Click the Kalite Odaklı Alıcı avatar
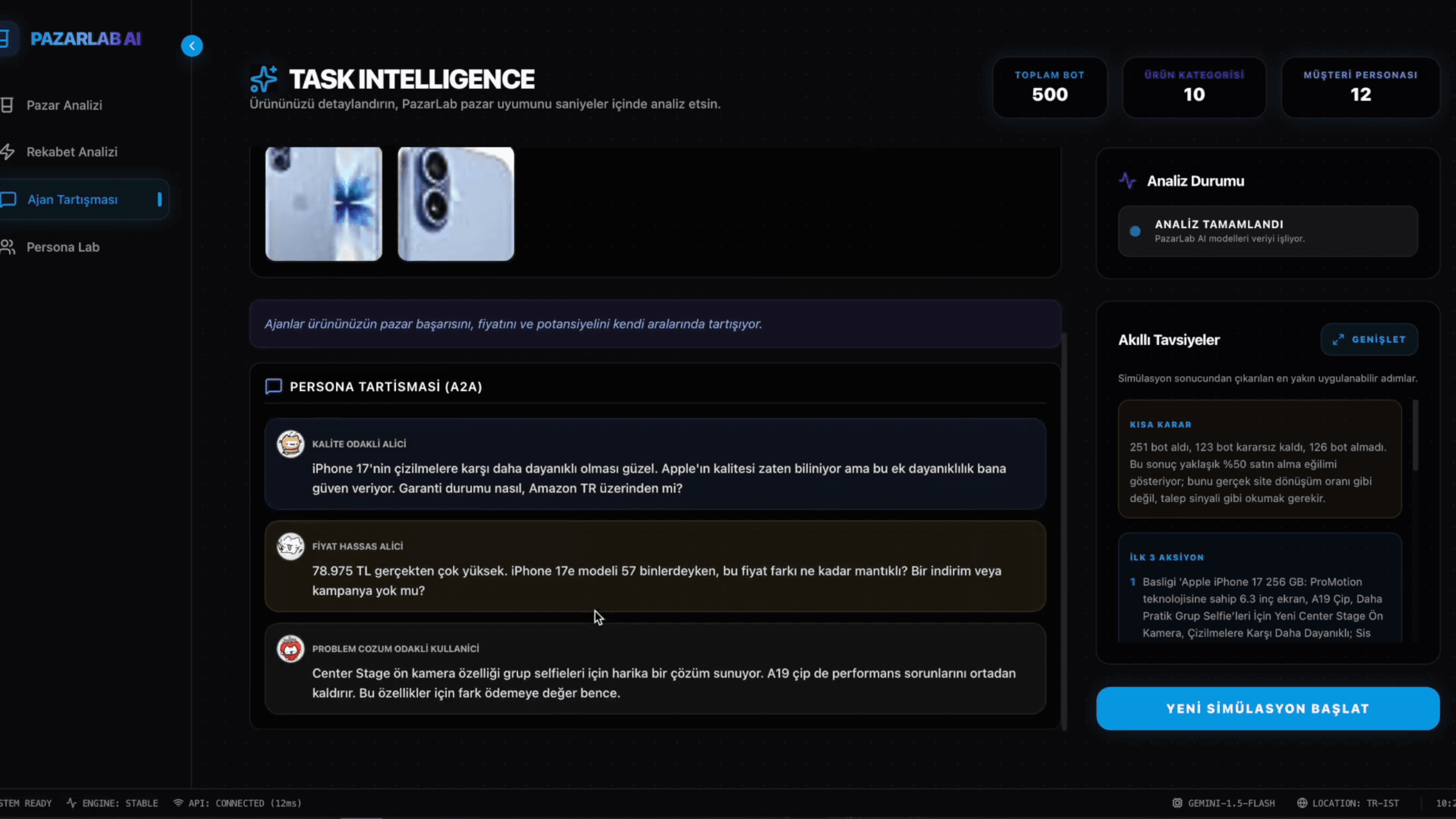Image resolution: width=1456 pixels, height=819 pixels. (x=291, y=444)
